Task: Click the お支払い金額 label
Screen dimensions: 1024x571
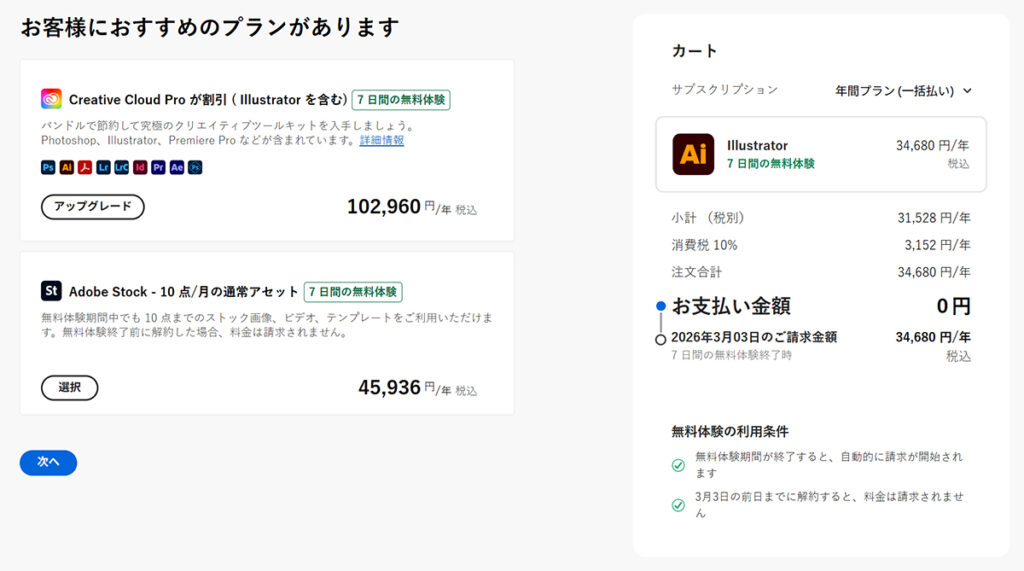Action: click(x=731, y=306)
